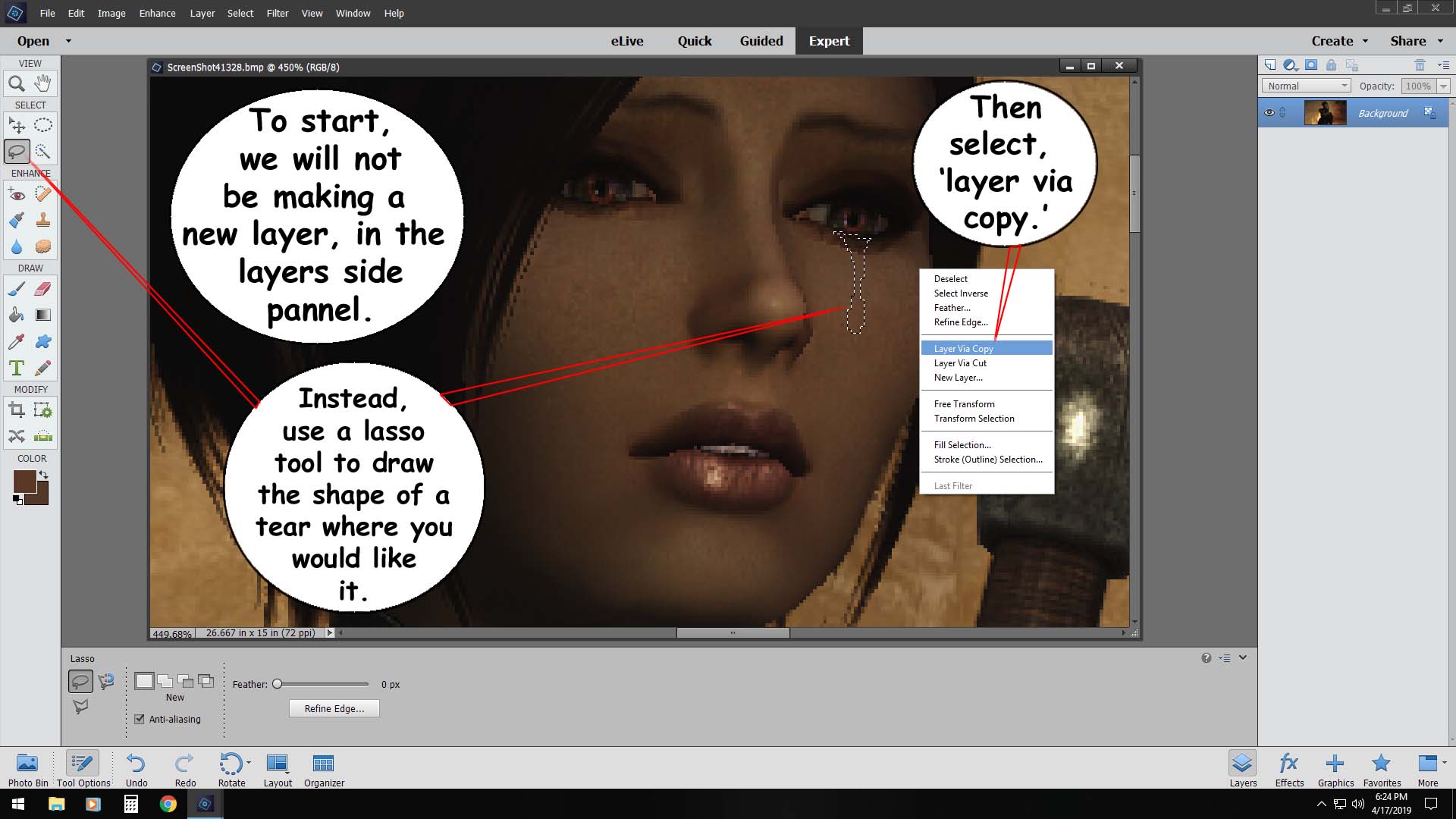Select the Clone Stamp tool
Image resolution: width=1456 pixels, height=819 pixels.
click(43, 221)
